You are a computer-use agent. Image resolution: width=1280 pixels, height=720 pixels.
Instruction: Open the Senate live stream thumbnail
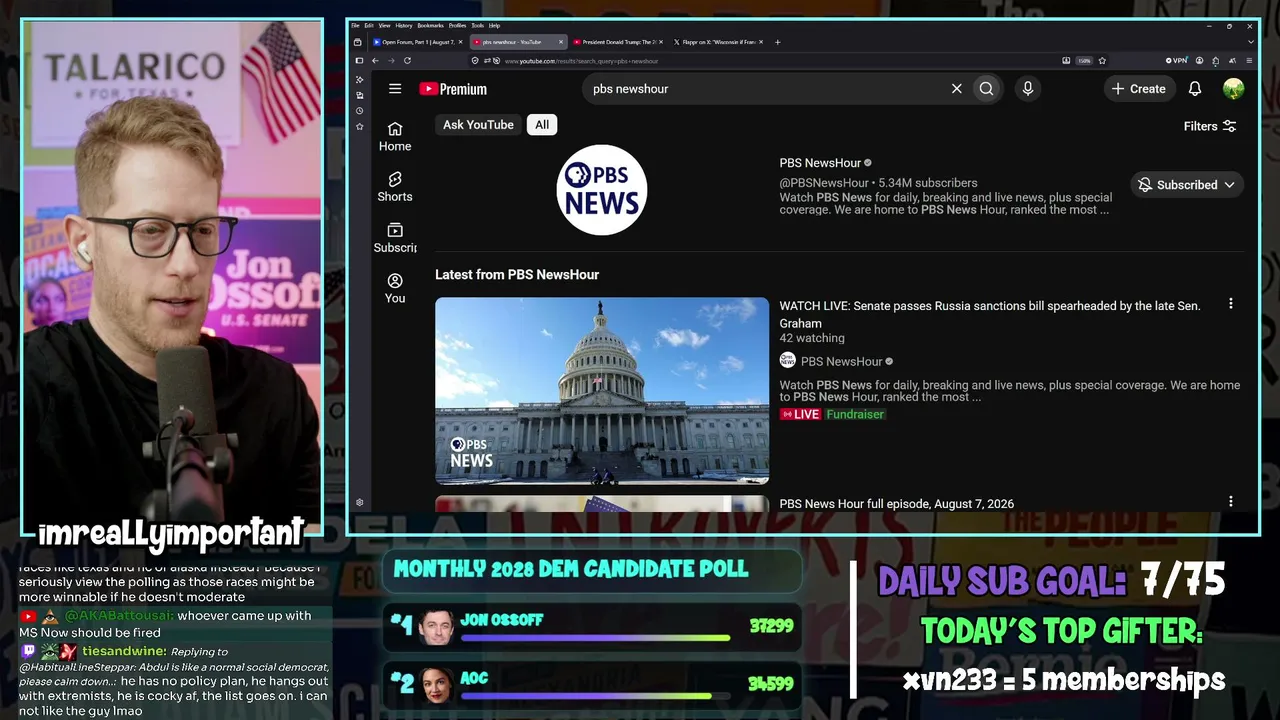(x=602, y=391)
